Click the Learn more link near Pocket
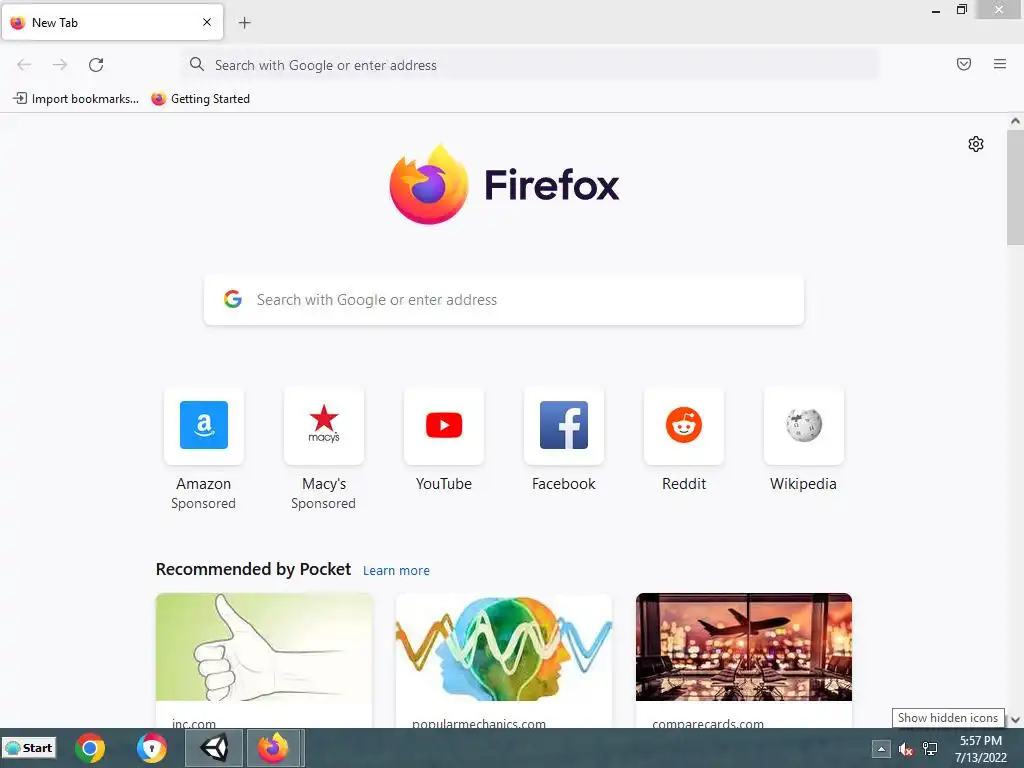 point(396,571)
